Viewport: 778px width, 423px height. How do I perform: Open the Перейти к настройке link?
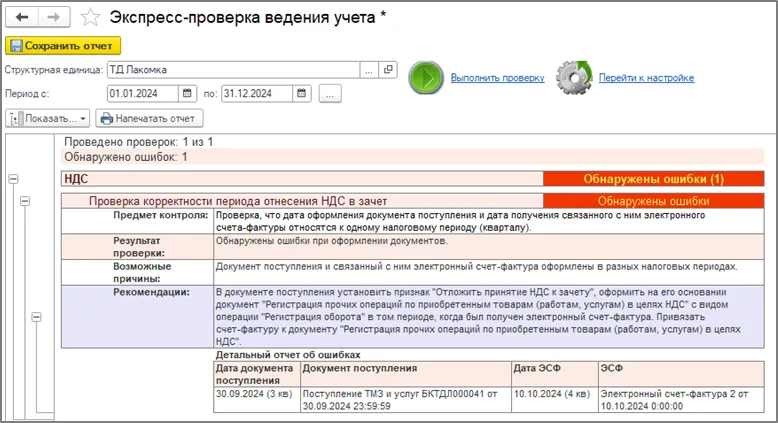646,78
